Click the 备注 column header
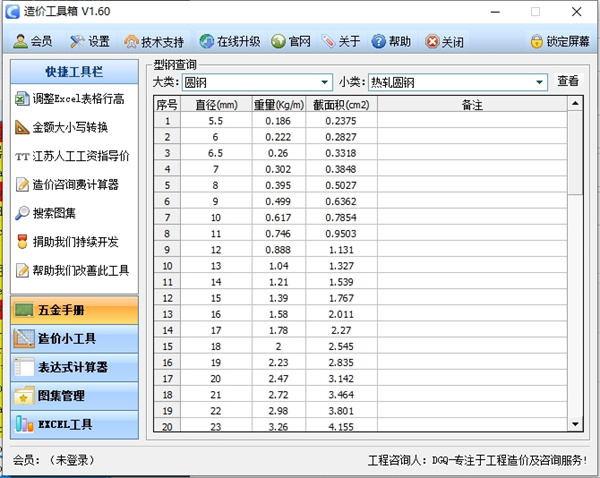 (472, 104)
